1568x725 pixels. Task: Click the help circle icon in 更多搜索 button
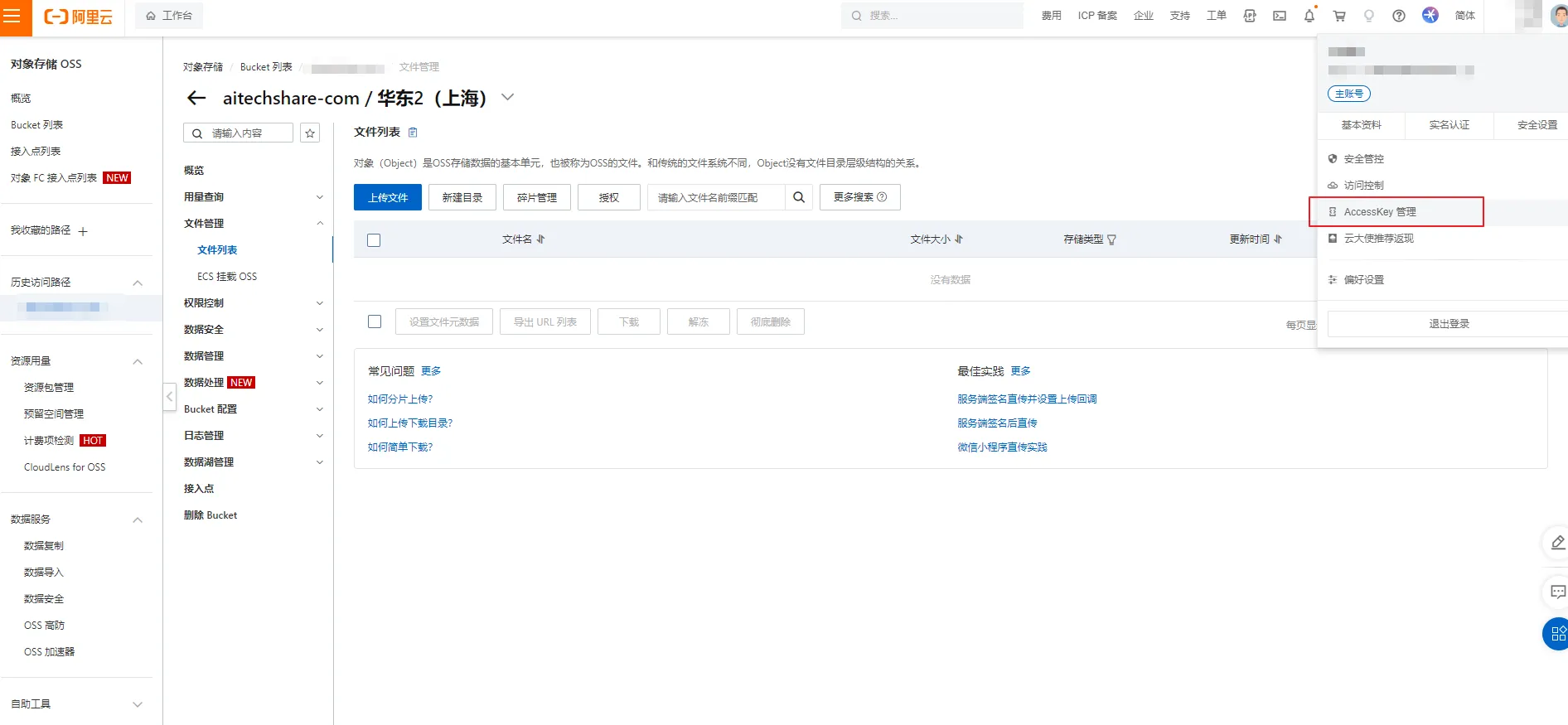click(x=882, y=197)
